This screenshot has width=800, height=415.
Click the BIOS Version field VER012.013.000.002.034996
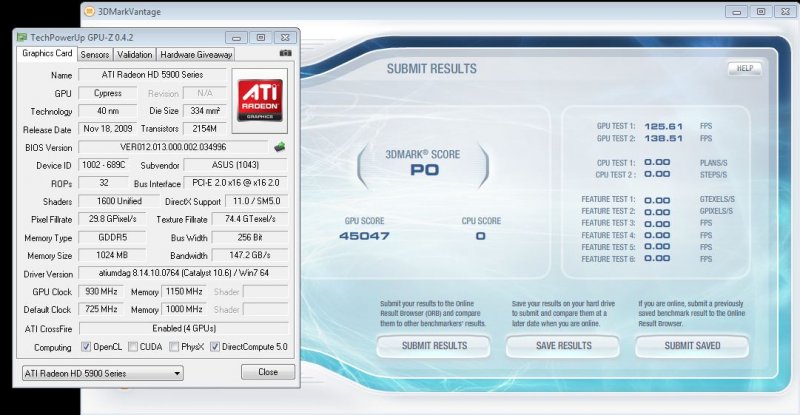173,147
